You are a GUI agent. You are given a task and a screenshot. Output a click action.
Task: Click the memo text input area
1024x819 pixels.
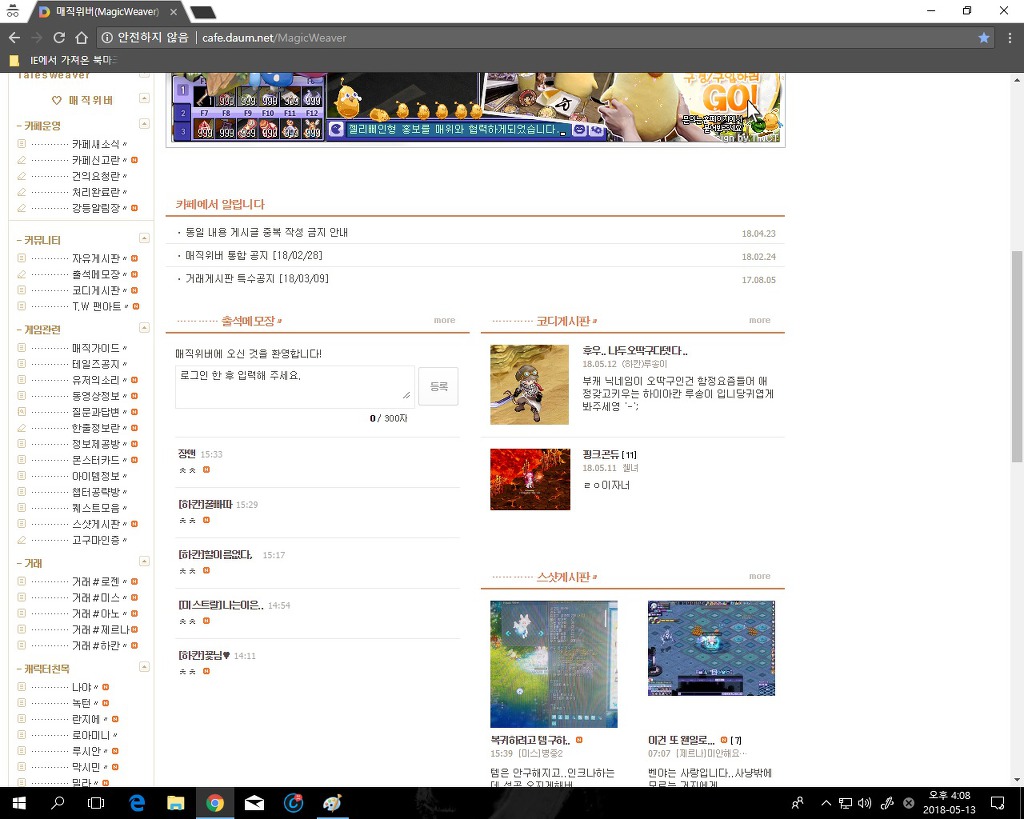295,387
